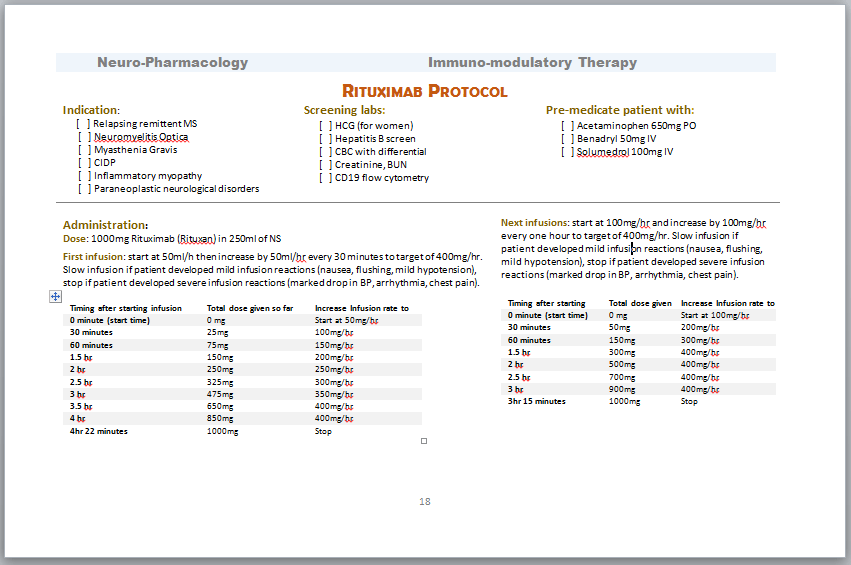
Task: Click the 3hr 15 minutes table cell
Action: 536,401
